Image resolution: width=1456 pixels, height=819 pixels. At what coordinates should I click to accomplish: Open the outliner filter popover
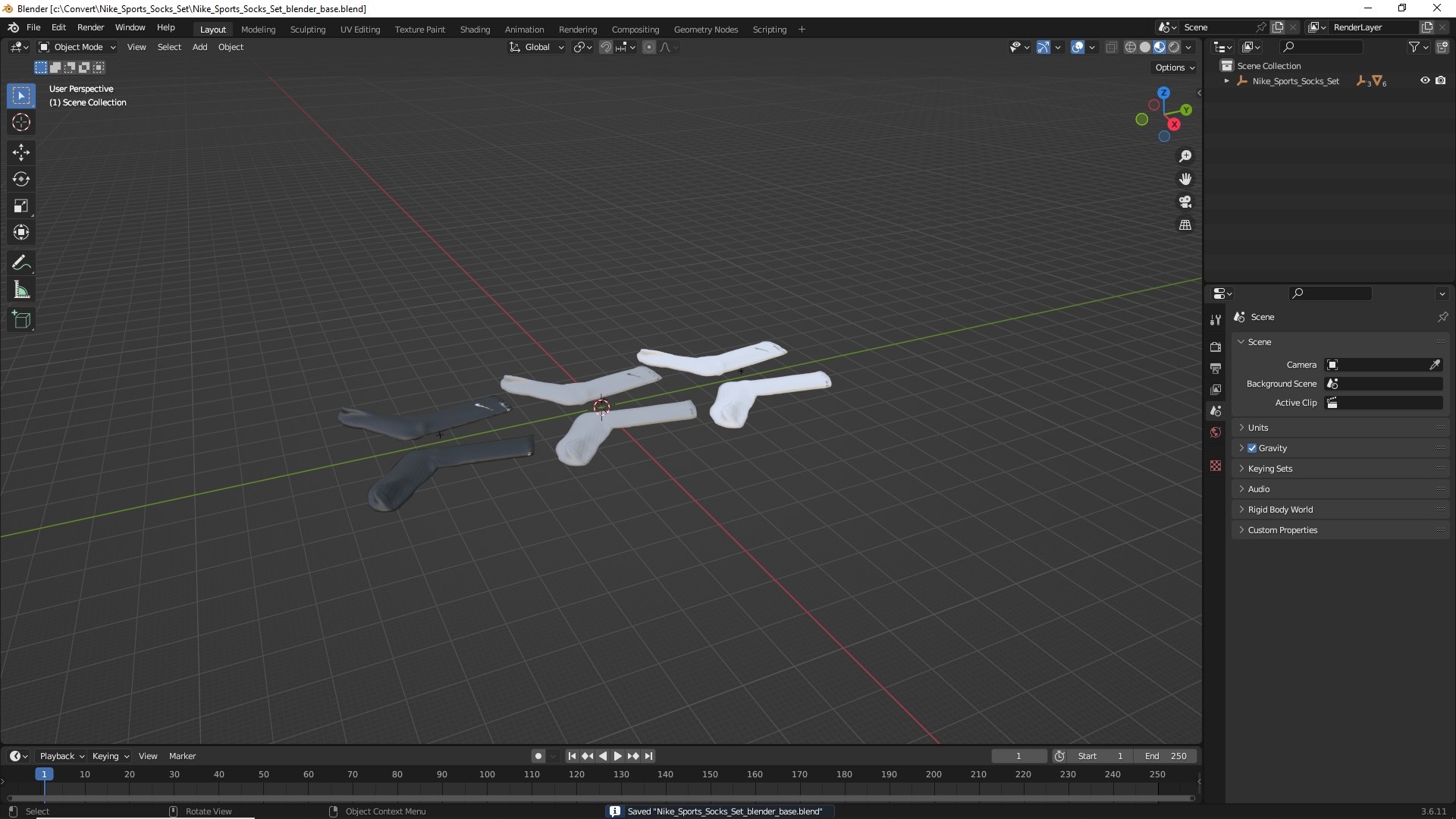pyautogui.click(x=1418, y=47)
